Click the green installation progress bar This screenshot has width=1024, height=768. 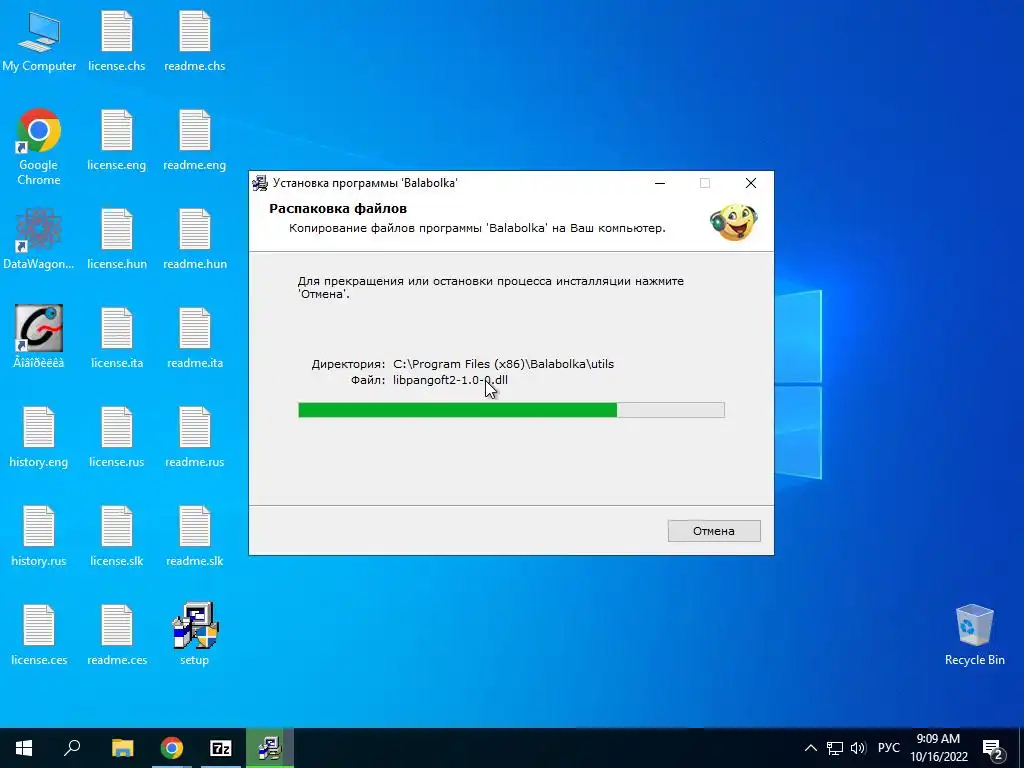[511, 410]
